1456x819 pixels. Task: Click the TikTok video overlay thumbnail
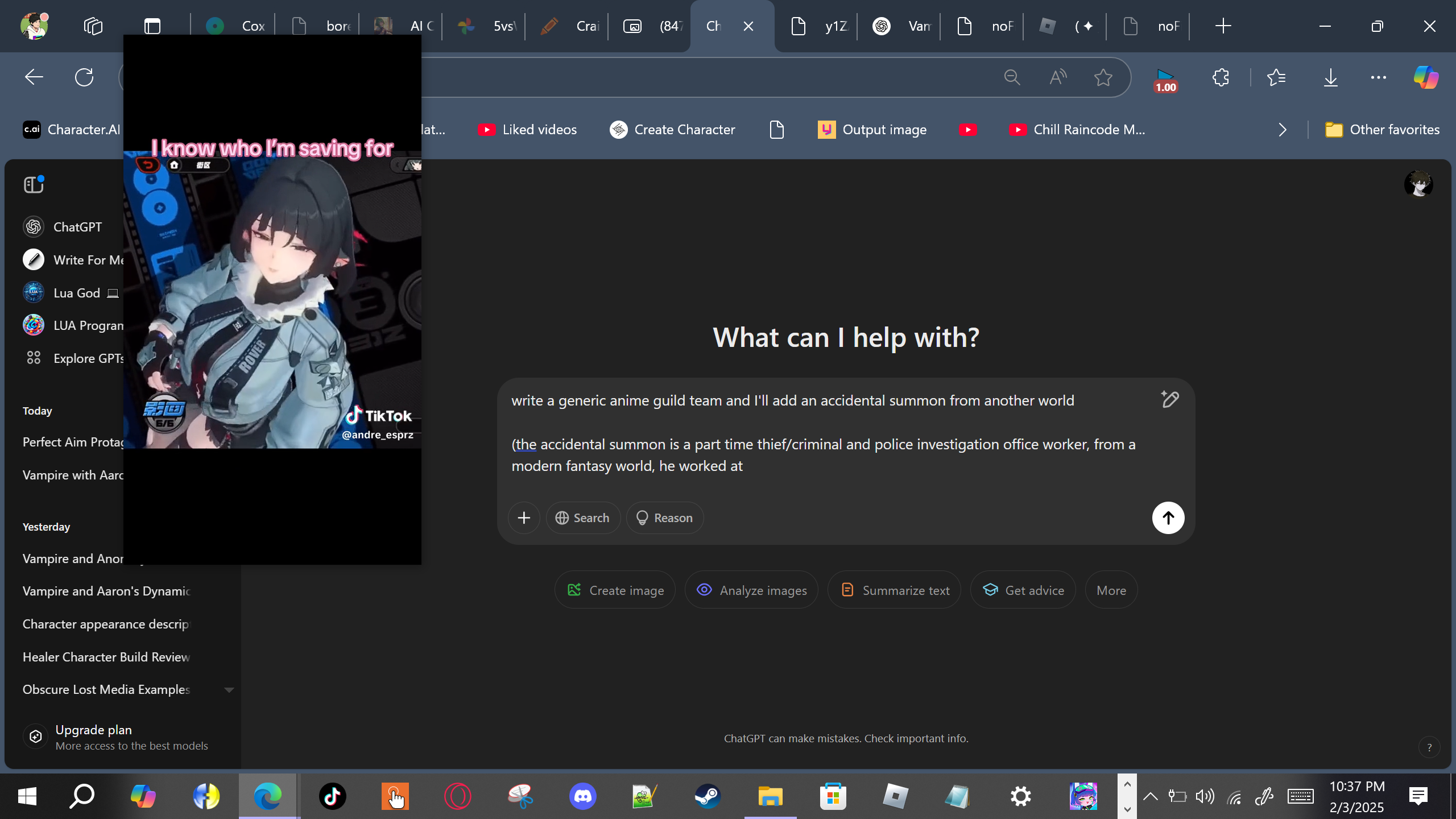click(x=272, y=300)
